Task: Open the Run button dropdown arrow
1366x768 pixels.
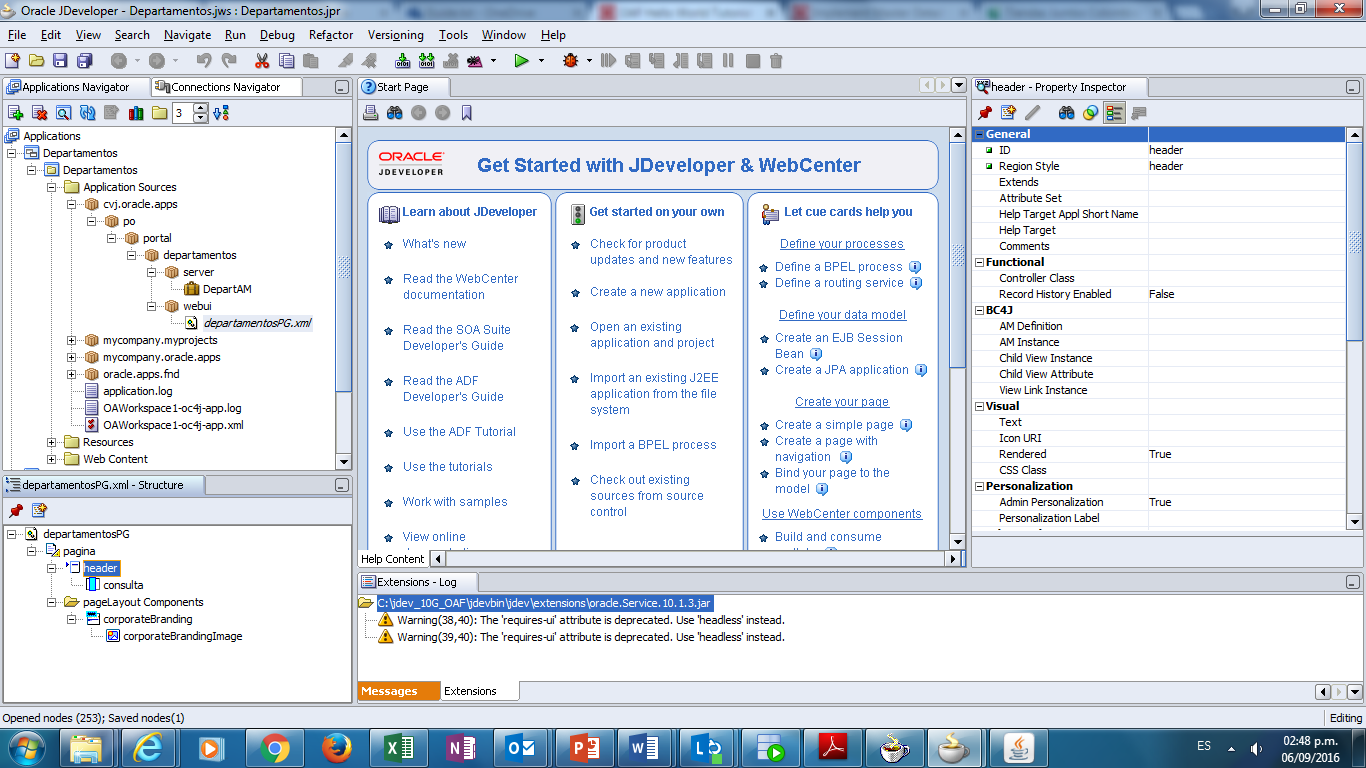Action: pos(541,61)
